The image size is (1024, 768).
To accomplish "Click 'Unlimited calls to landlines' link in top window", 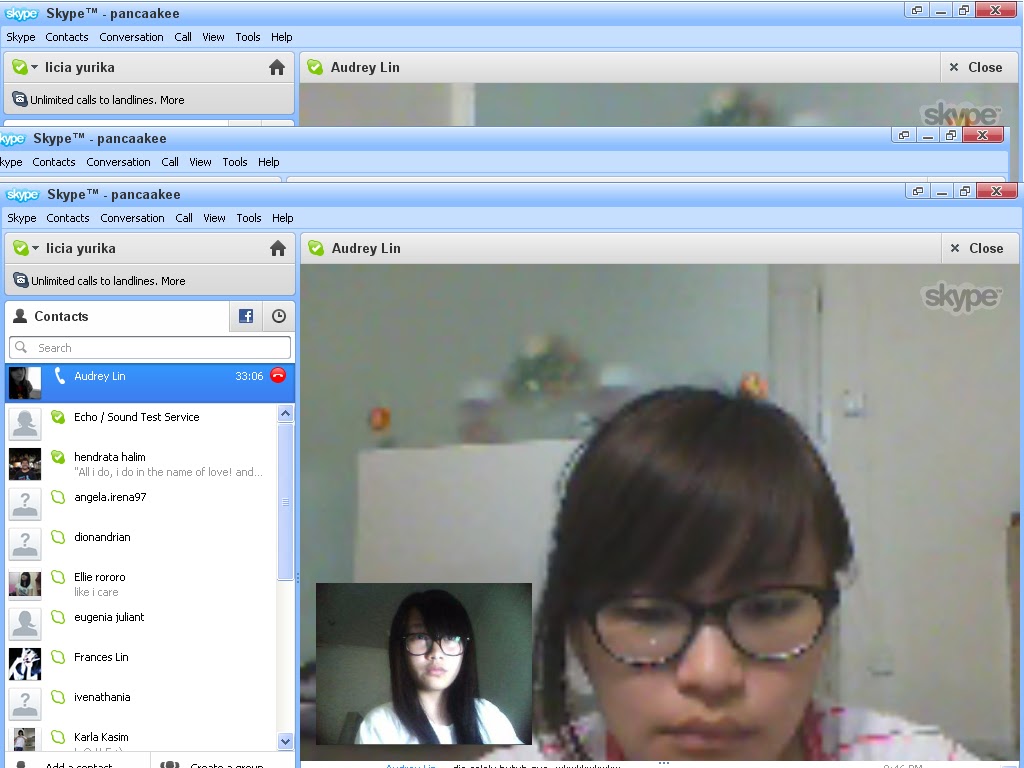I will click(x=107, y=100).
